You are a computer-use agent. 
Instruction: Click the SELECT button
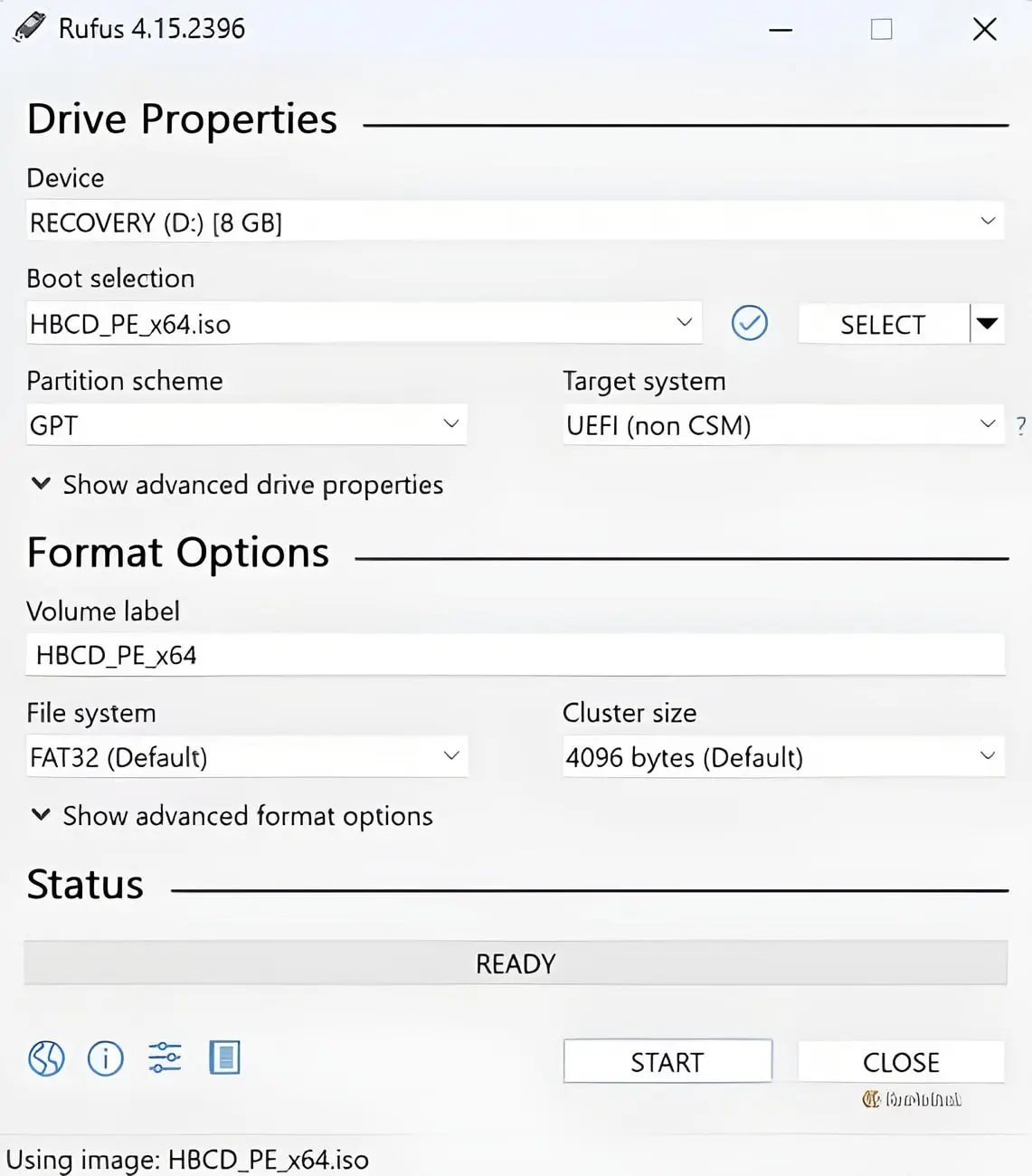883,324
